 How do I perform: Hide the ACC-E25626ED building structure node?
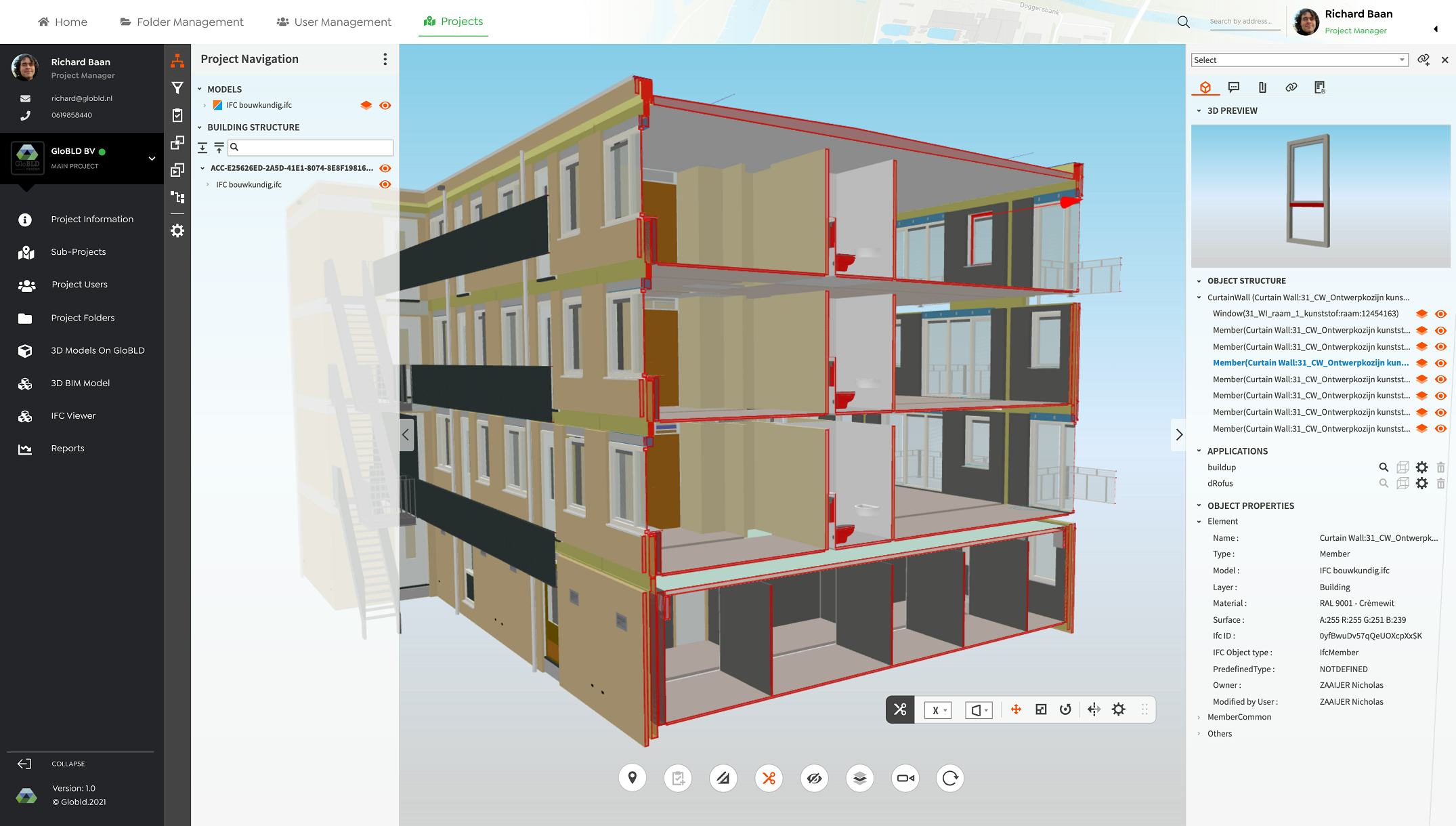[x=385, y=168]
